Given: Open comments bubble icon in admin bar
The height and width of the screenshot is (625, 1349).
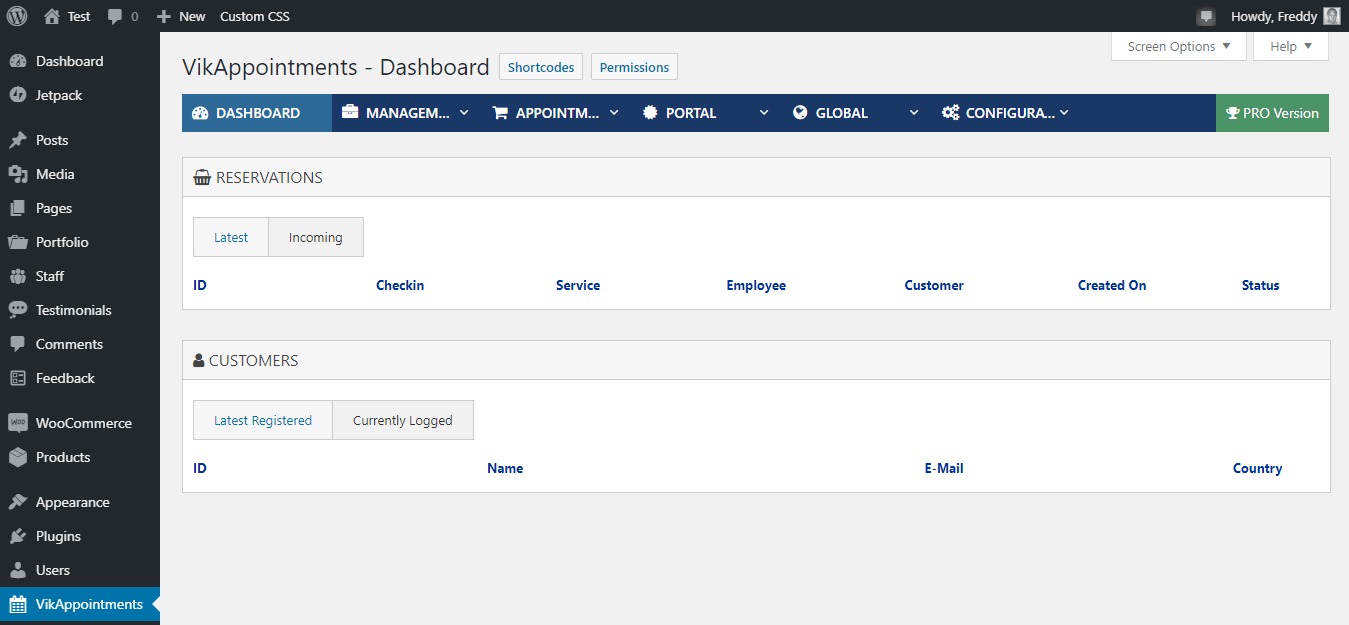Looking at the screenshot, I should [115, 17].
